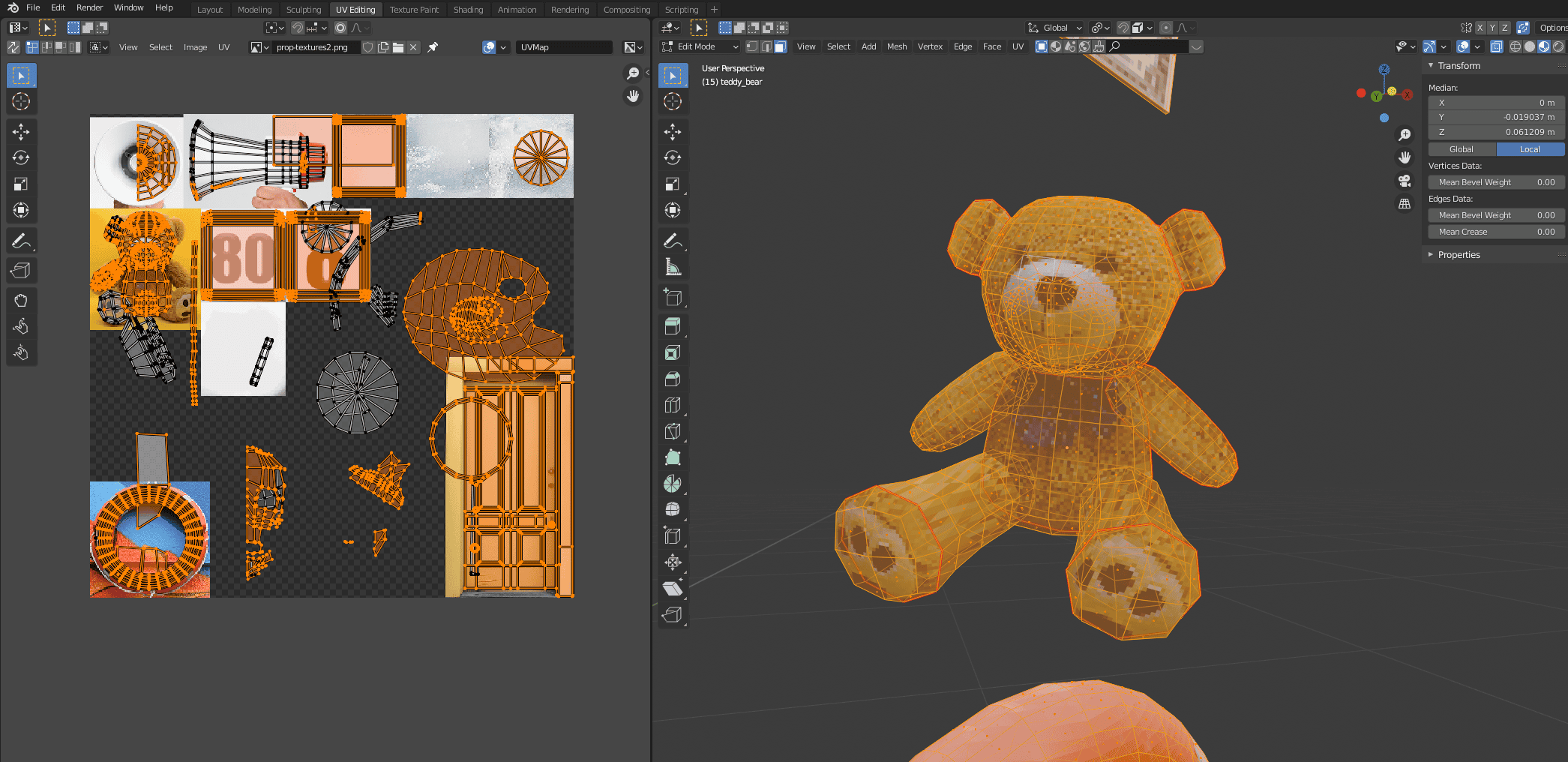The image size is (1568, 762).
Task: Click the Rip Region tool in UV editor
Action: tap(21, 270)
